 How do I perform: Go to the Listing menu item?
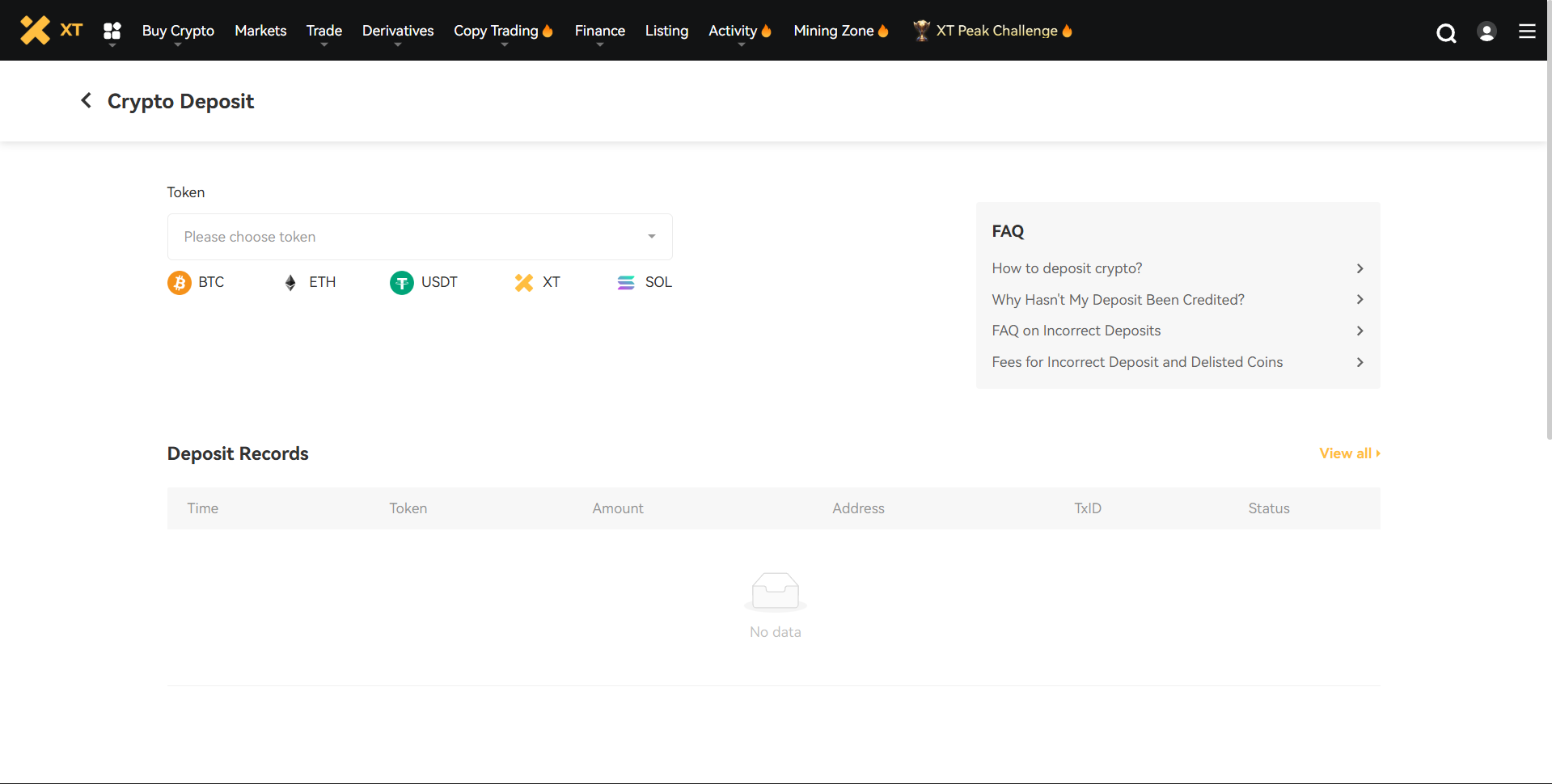click(x=666, y=31)
